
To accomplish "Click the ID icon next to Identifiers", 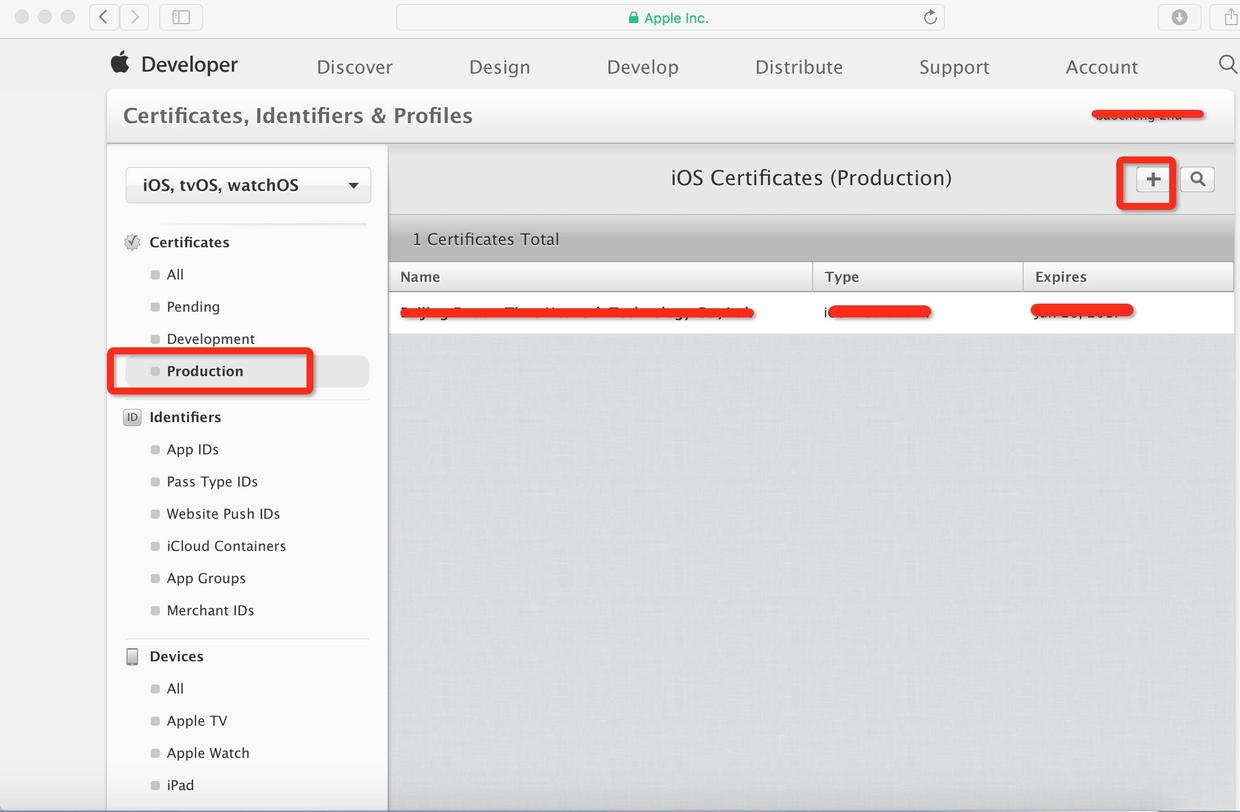I will coord(132,417).
